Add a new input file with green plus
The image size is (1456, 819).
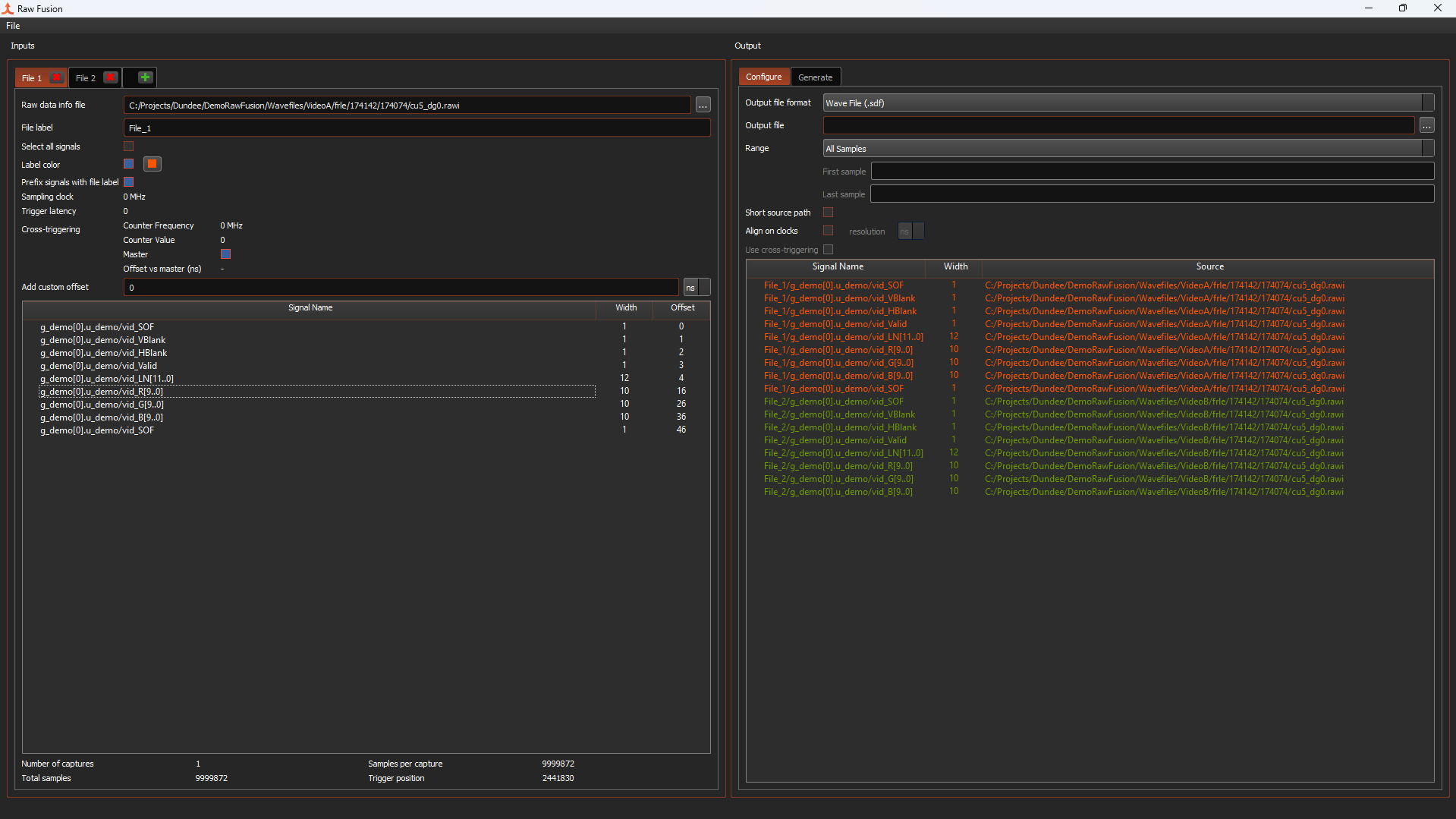(145, 77)
